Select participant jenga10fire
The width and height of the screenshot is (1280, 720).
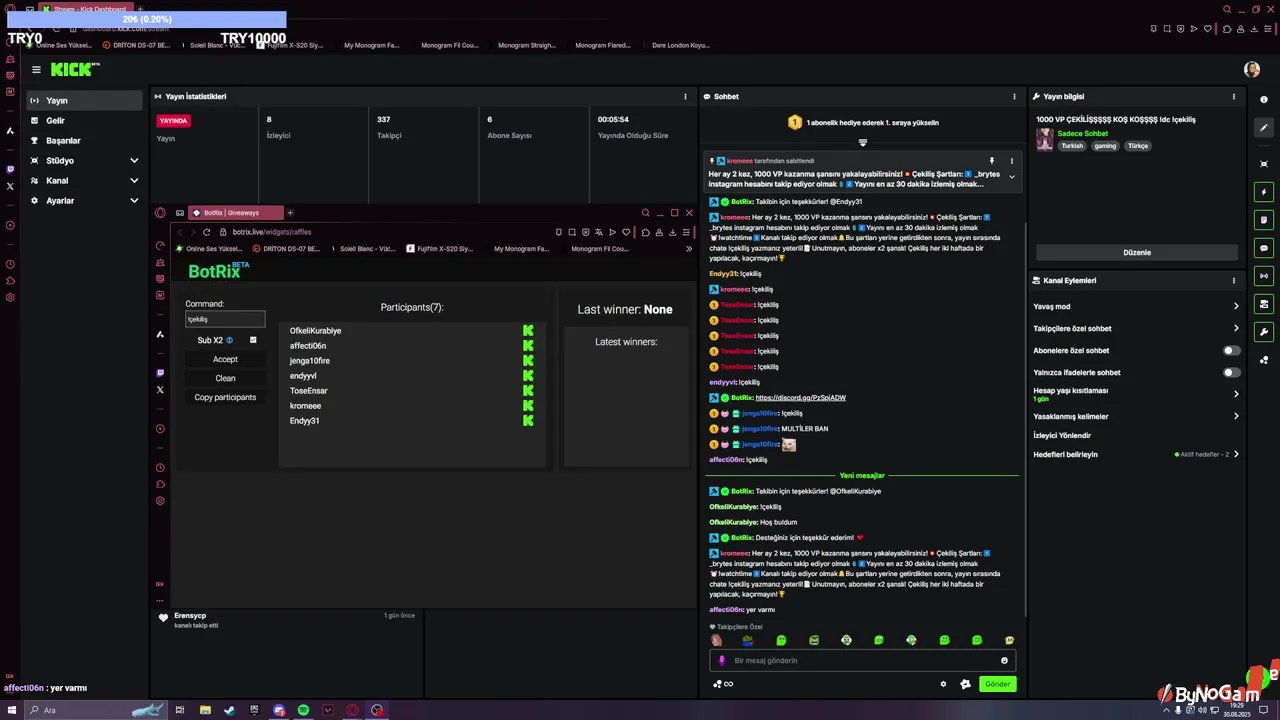[309, 361]
